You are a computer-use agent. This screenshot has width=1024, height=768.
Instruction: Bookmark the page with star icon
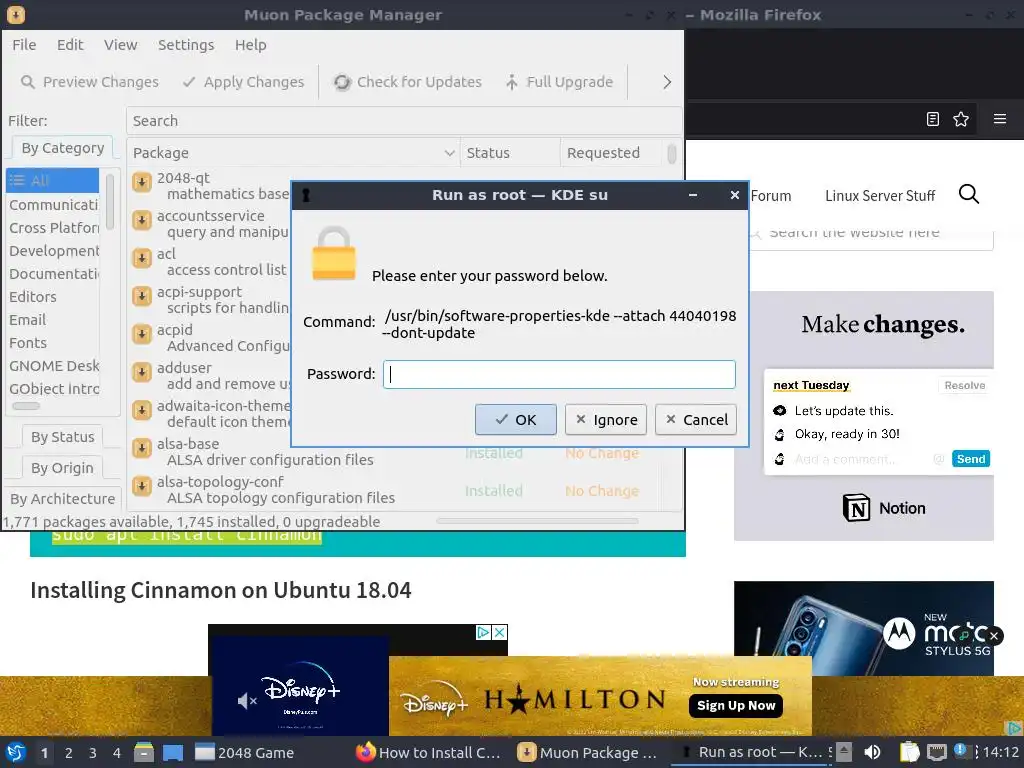961,119
